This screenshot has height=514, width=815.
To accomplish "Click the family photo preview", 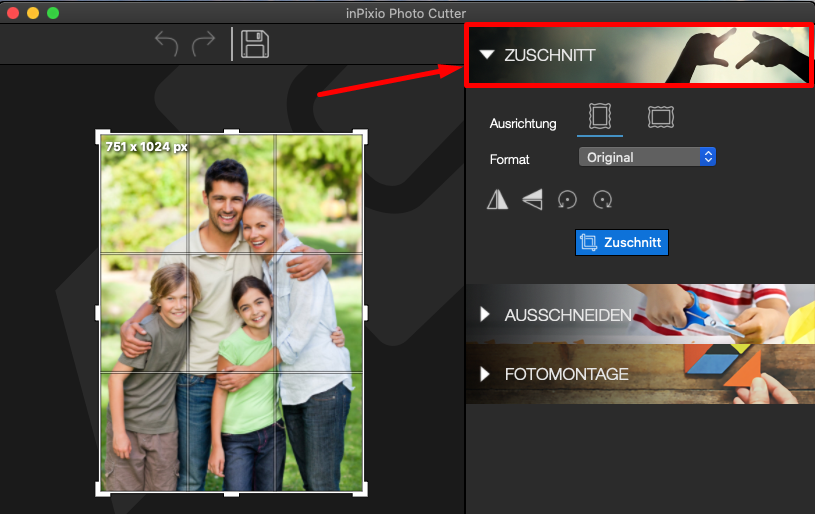I will pyautogui.click(x=231, y=313).
